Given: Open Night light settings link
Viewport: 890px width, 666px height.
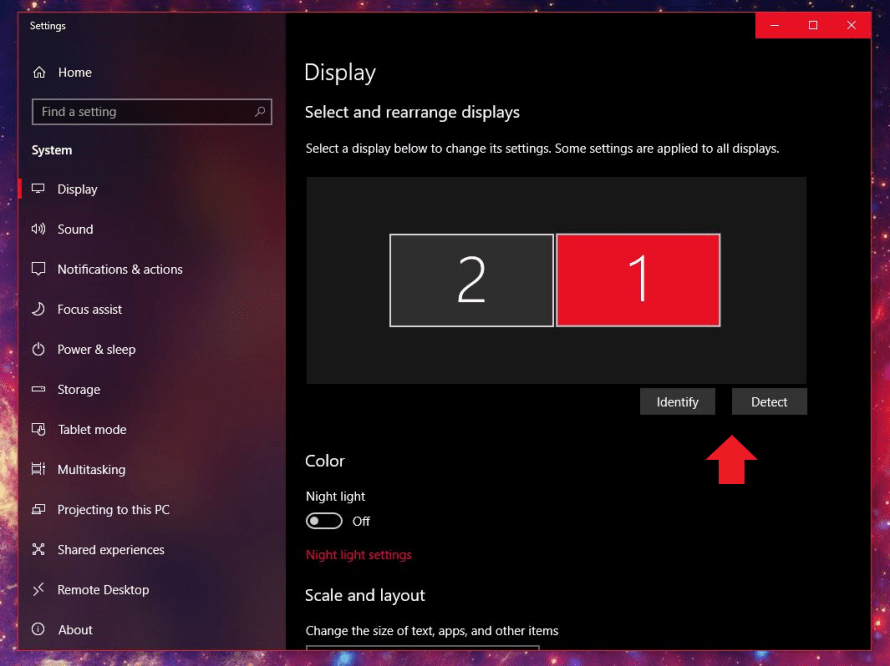Looking at the screenshot, I should pos(358,554).
